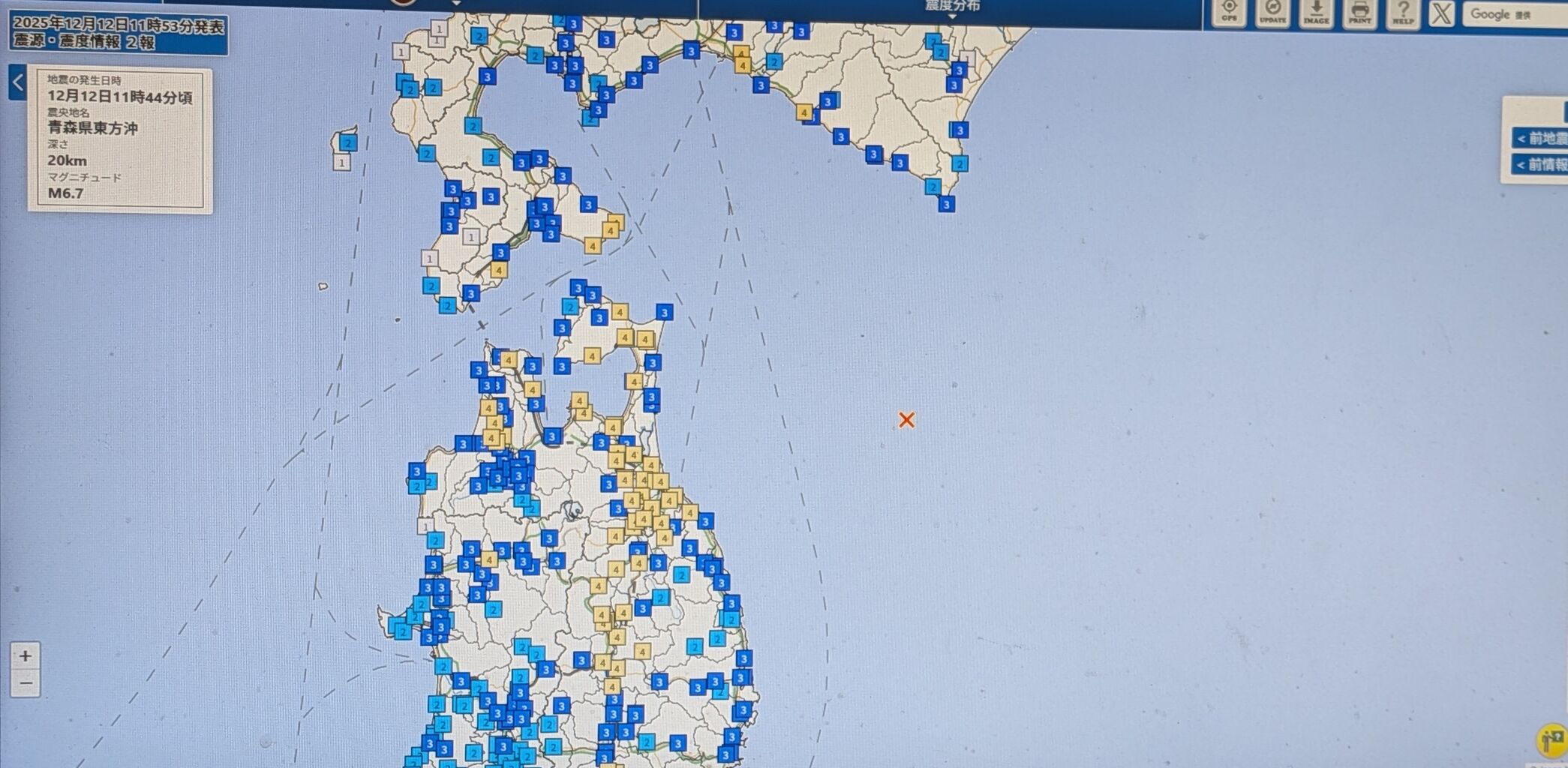Zoom out with the minus button
The height and width of the screenshot is (768, 1568).
pos(26,682)
